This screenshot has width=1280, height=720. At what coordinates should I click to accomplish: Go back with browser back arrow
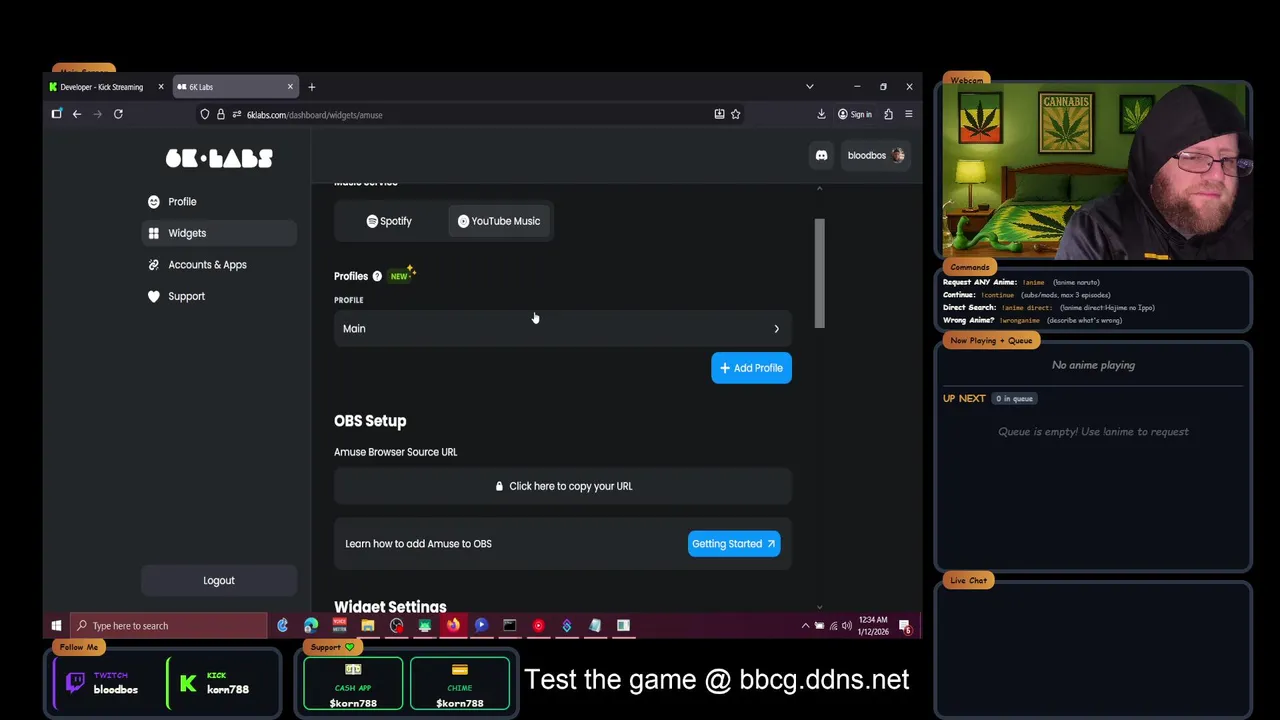pyautogui.click(x=77, y=114)
